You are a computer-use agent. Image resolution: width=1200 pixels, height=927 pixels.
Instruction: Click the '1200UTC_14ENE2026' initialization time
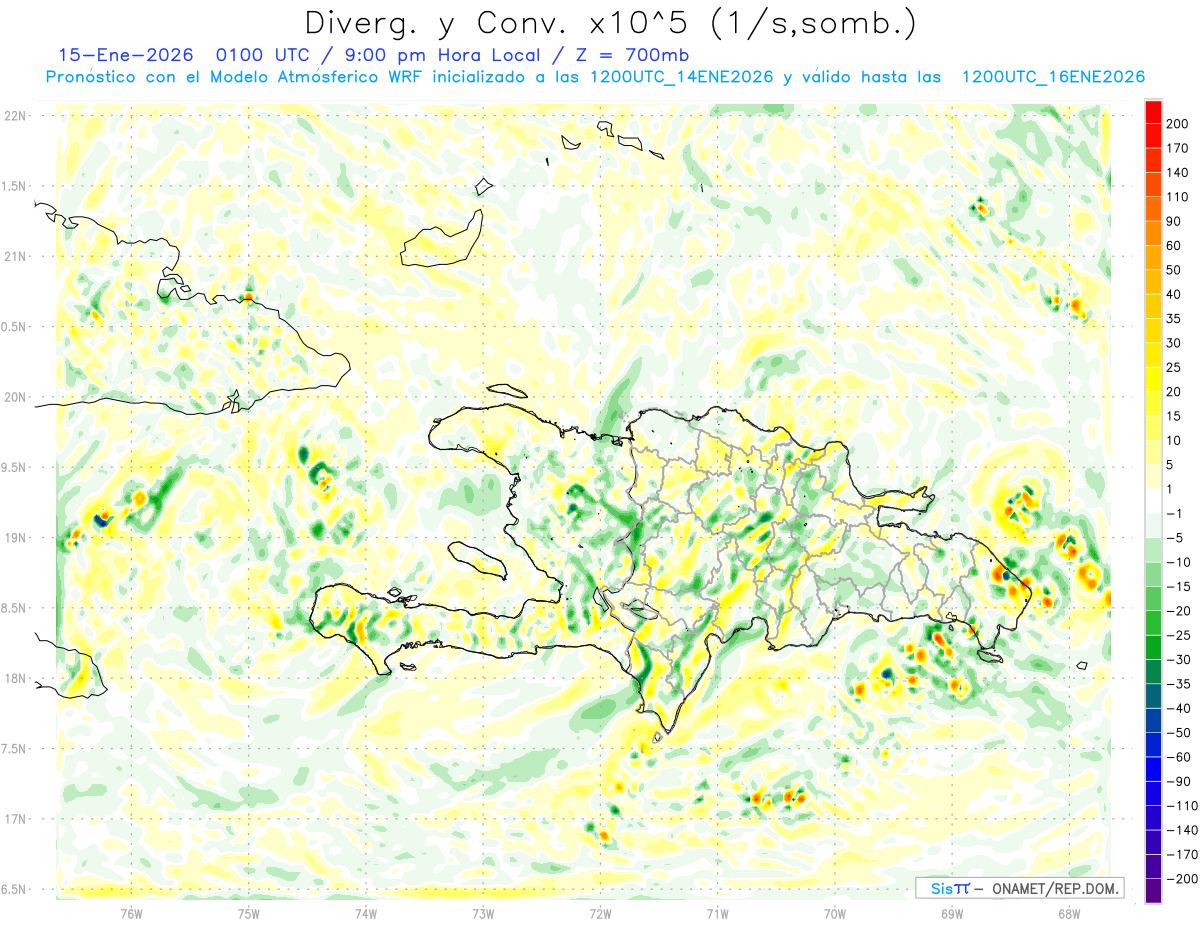pyautogui.click(x=681, y=77)
